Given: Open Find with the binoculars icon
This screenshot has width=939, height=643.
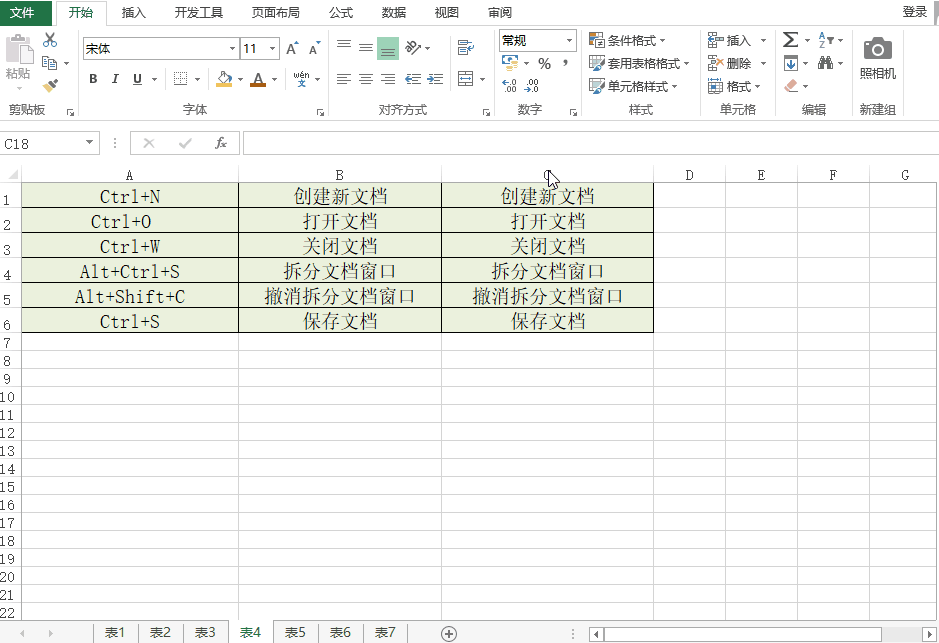Looking at the screenshot, I should pyautogui.click(x=828, y=62).
